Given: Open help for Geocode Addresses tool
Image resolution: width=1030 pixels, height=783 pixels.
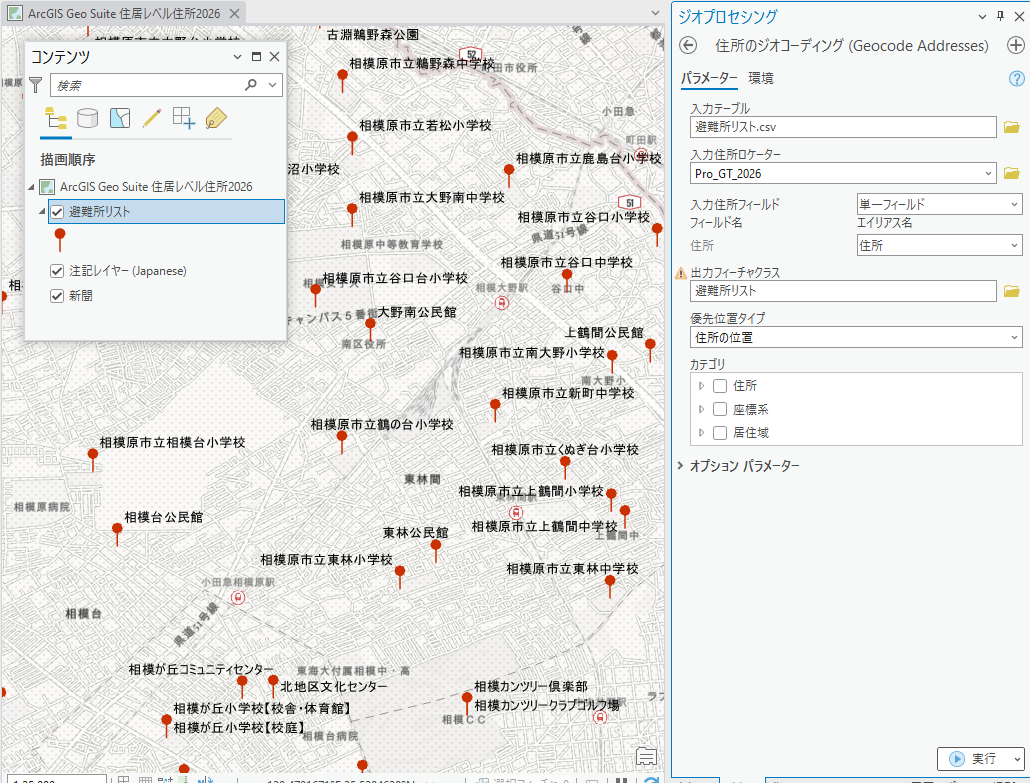Looking at the screenshot, I should (1017, 79).
